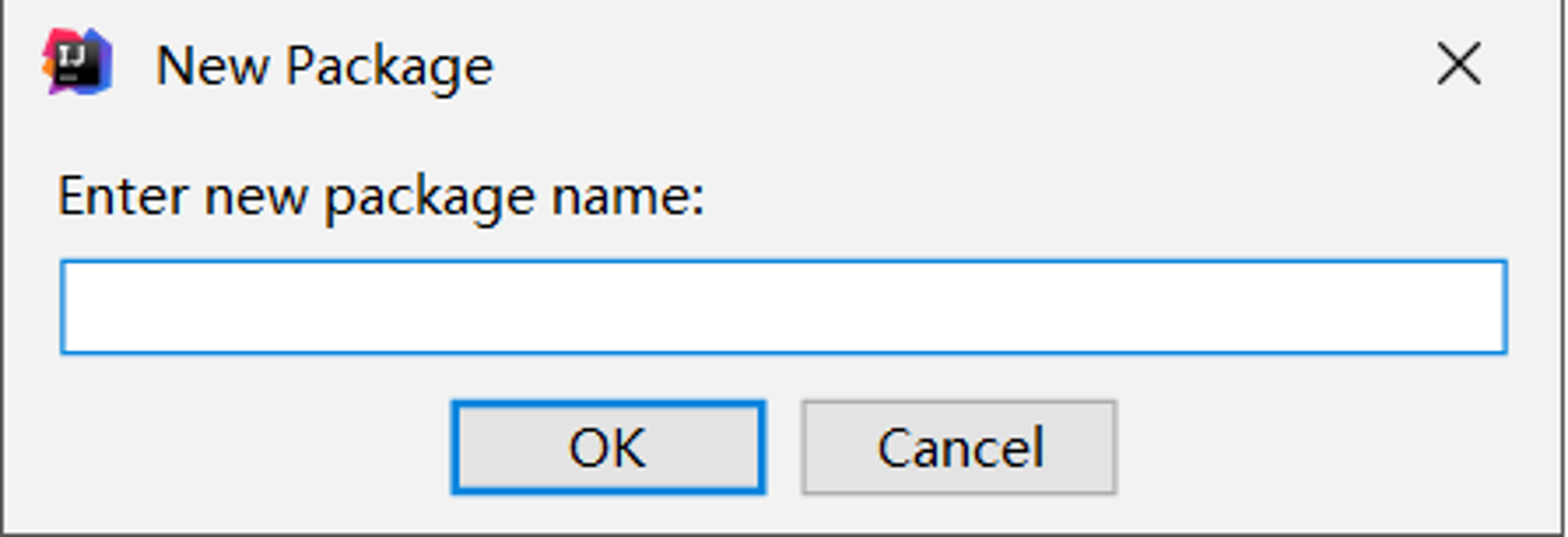This screenshot has width=1568, height=537.
Task: Click the 'Enter new package name:' label
Action: (381, 198)
